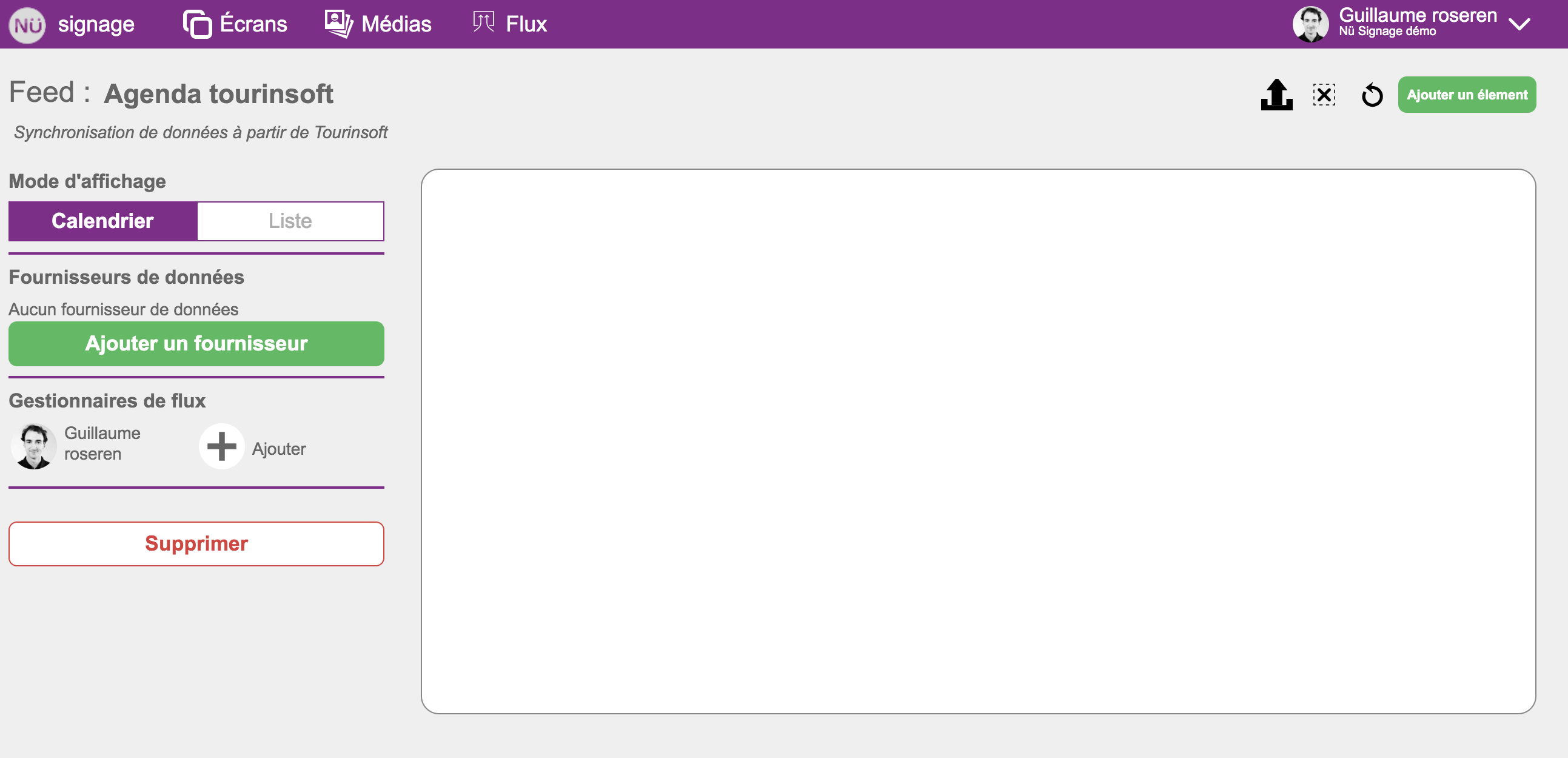
Task: Click the red Supprimer button
Action: (196, 543)
